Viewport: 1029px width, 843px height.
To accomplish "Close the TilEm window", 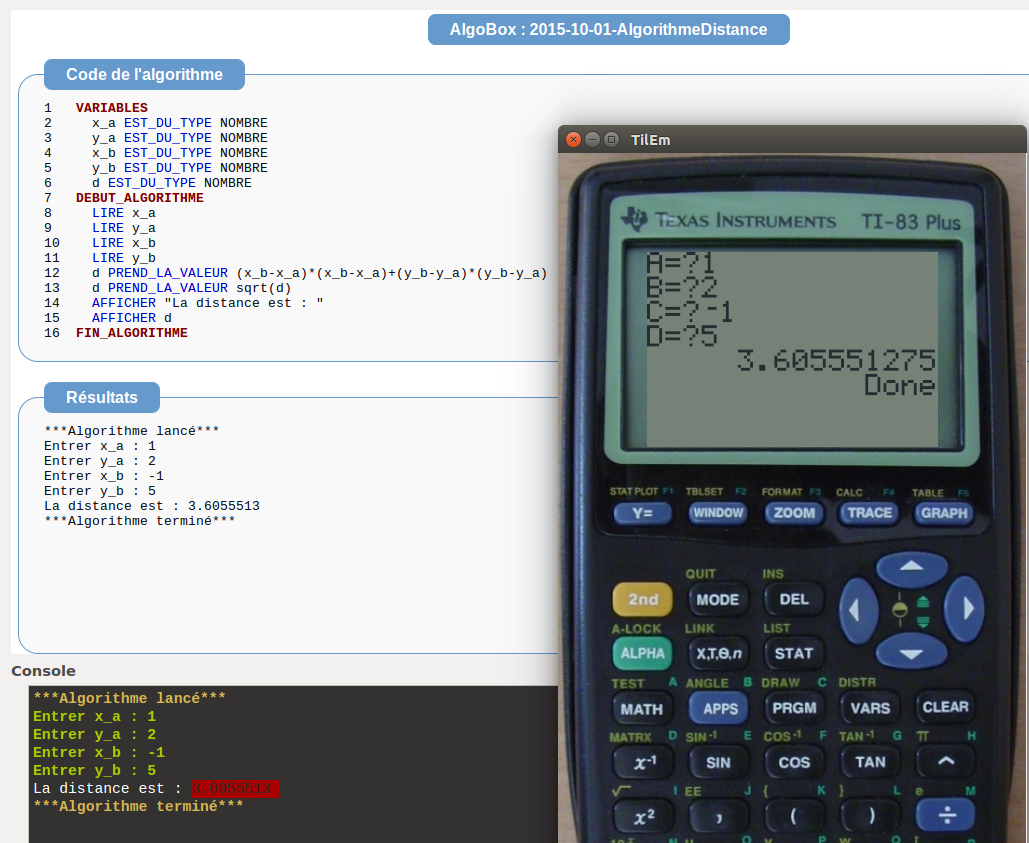I will click(573, 140).
